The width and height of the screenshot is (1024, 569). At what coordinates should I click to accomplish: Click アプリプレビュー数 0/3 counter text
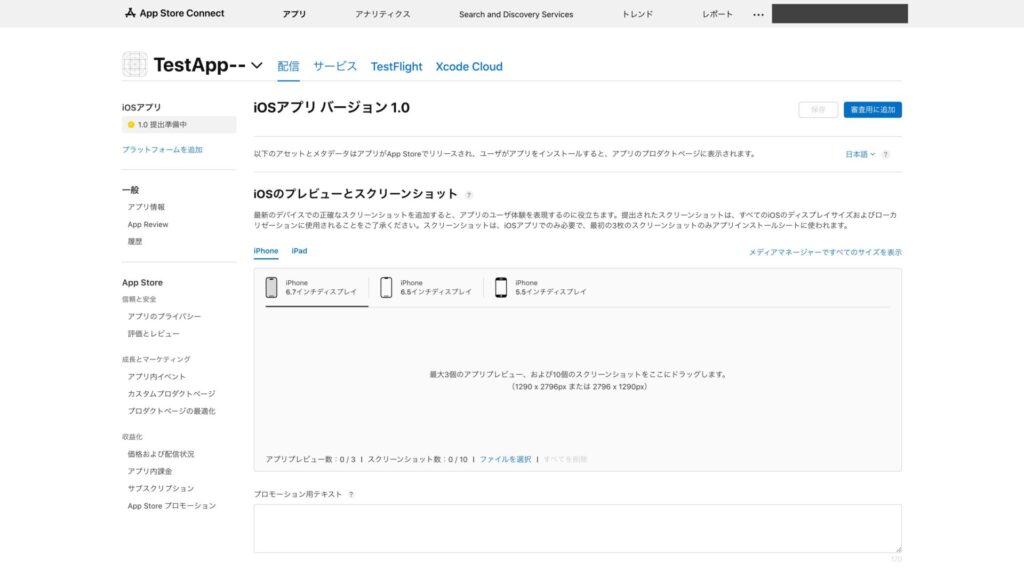[310, 459]
